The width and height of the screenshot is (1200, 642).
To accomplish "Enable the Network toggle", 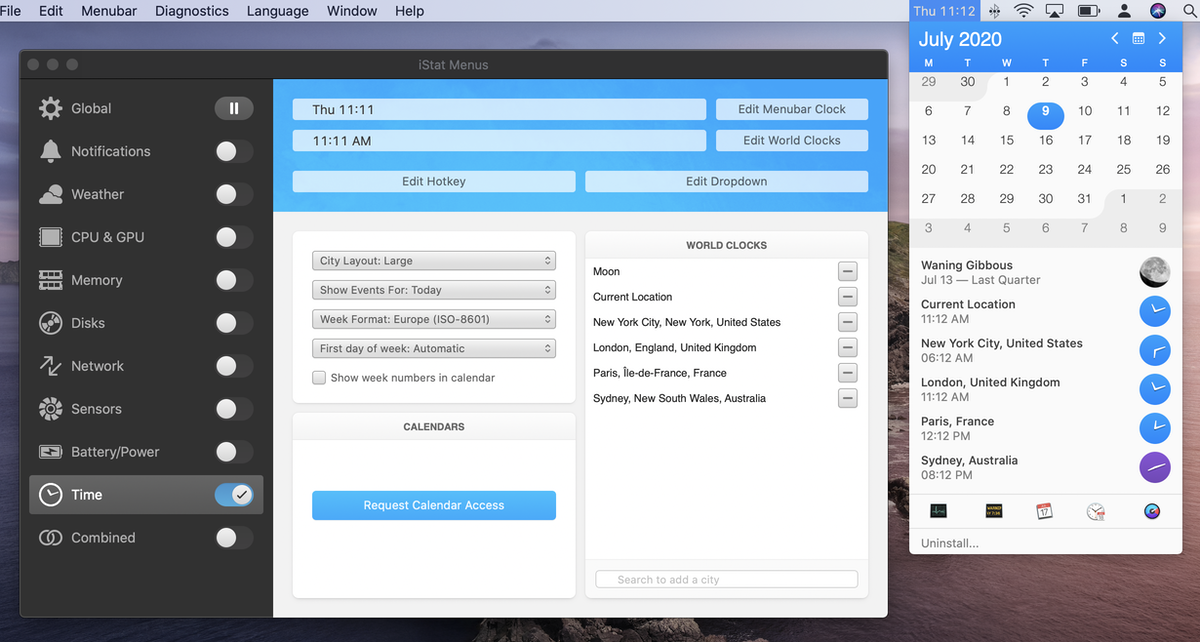I will [234, 366].
